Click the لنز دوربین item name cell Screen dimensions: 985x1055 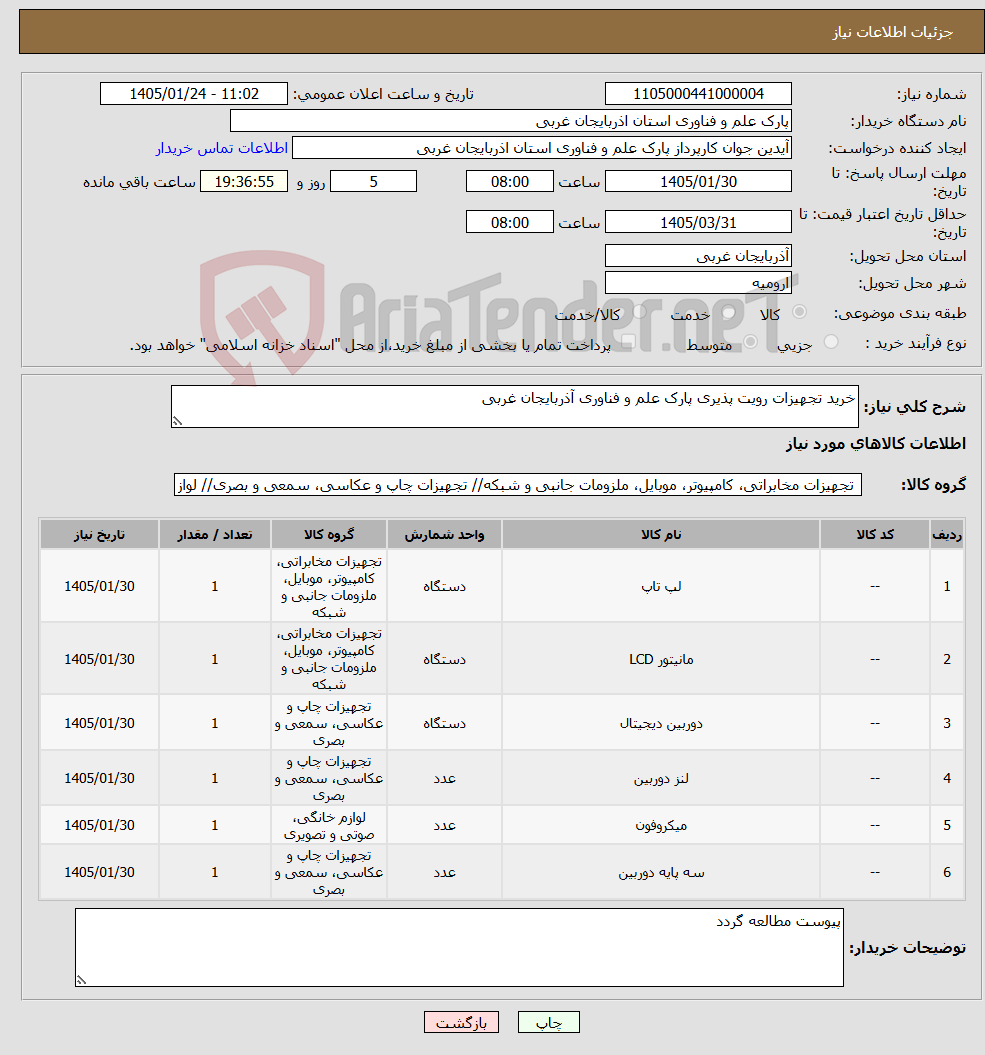click(x=661, y=778)
